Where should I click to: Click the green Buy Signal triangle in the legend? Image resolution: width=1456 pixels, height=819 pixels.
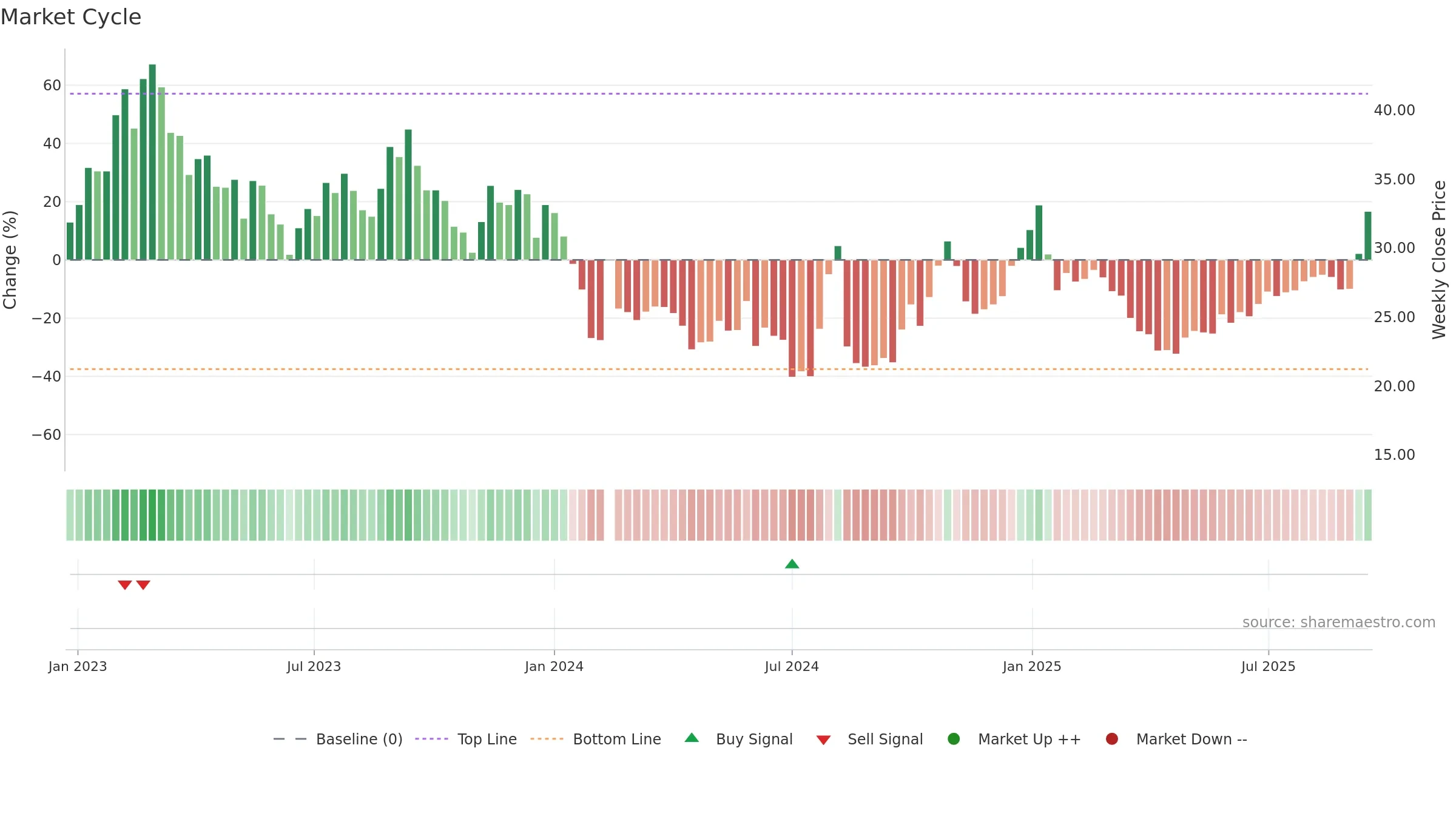tap(692, 738)
